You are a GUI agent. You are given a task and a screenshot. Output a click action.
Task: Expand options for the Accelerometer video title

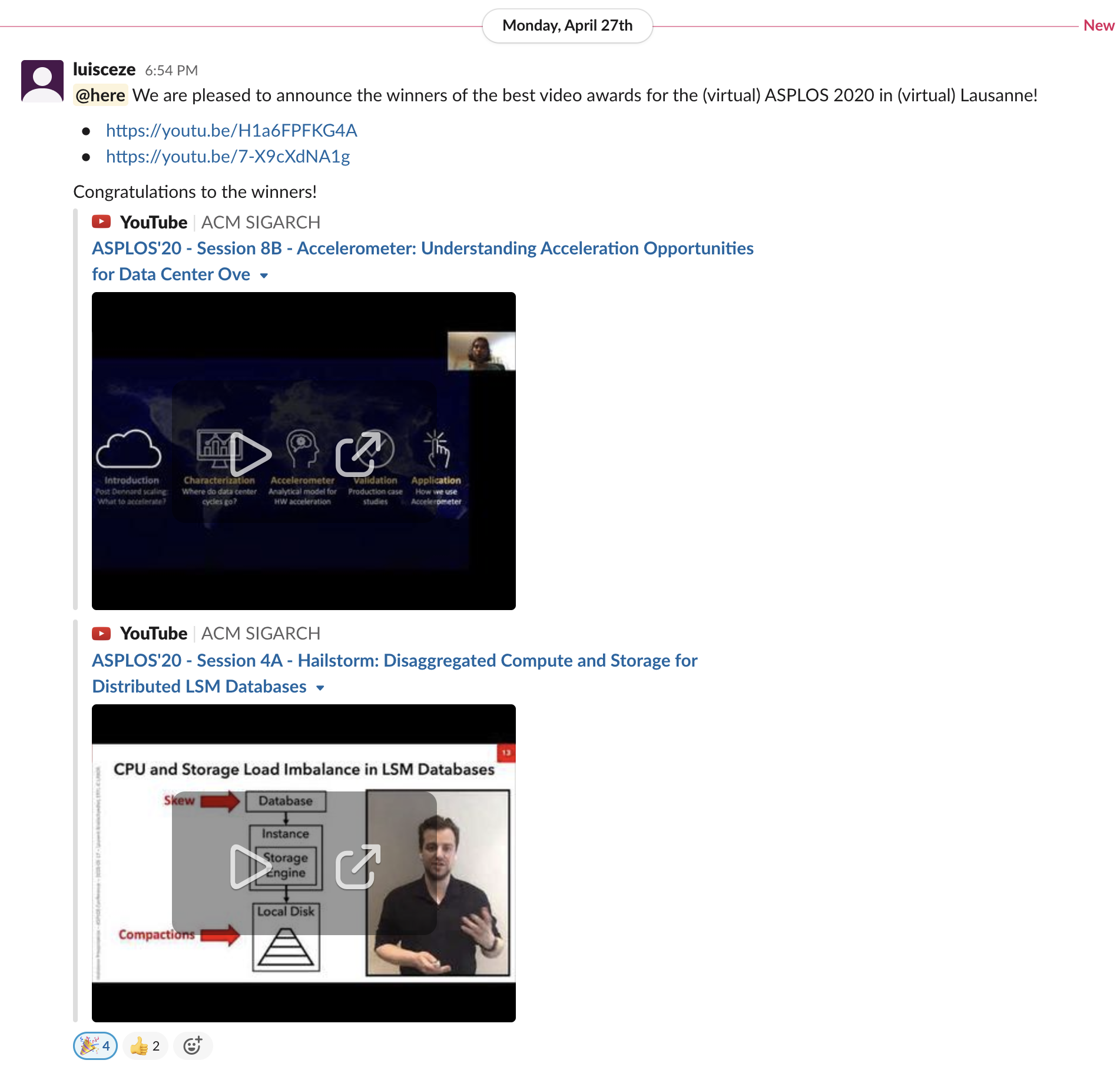(264, 275)
